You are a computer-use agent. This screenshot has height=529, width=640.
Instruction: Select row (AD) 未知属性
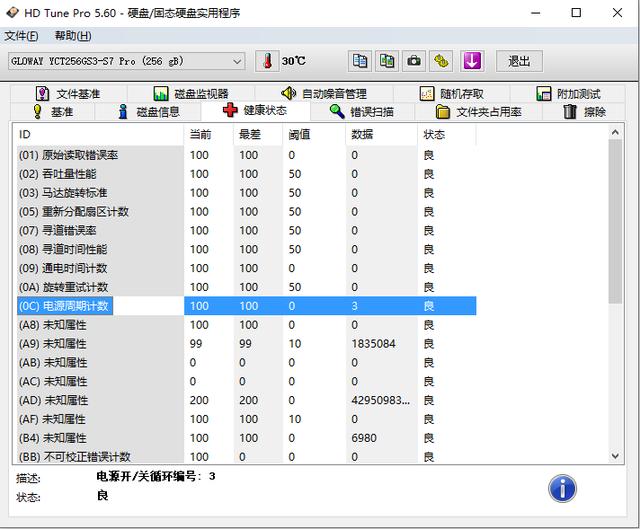[x=247, y=400]
